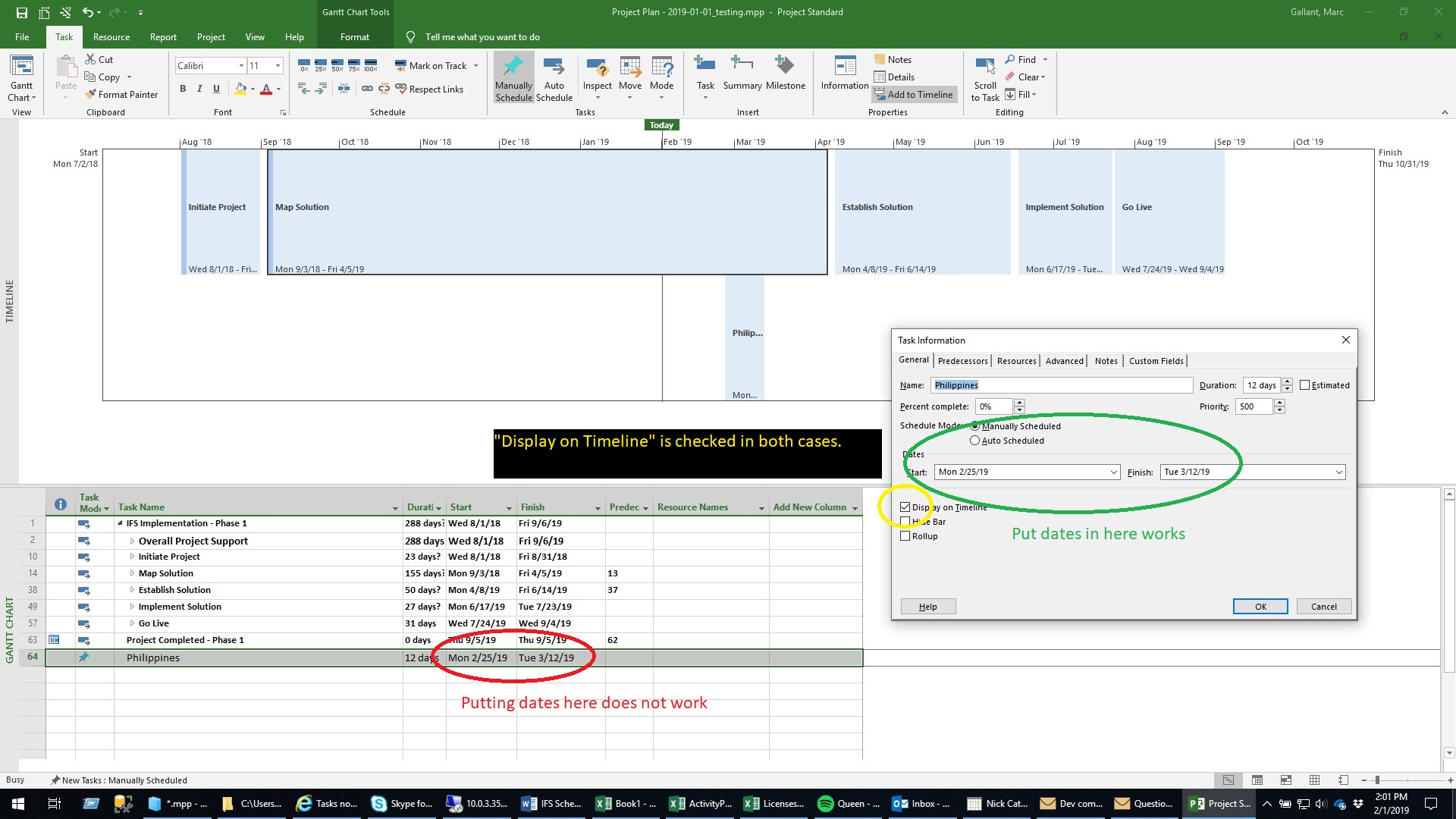This screenshot has width=1456, height=819.
Task: Collapse IFS Implementation - Phase 1 task
Action: tap(120, 523)
